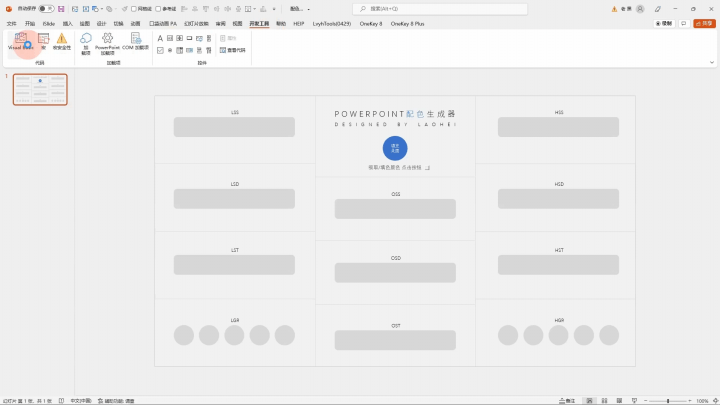Click the Record button
Viewport: 720px width, 405px height.
point(664,23)
